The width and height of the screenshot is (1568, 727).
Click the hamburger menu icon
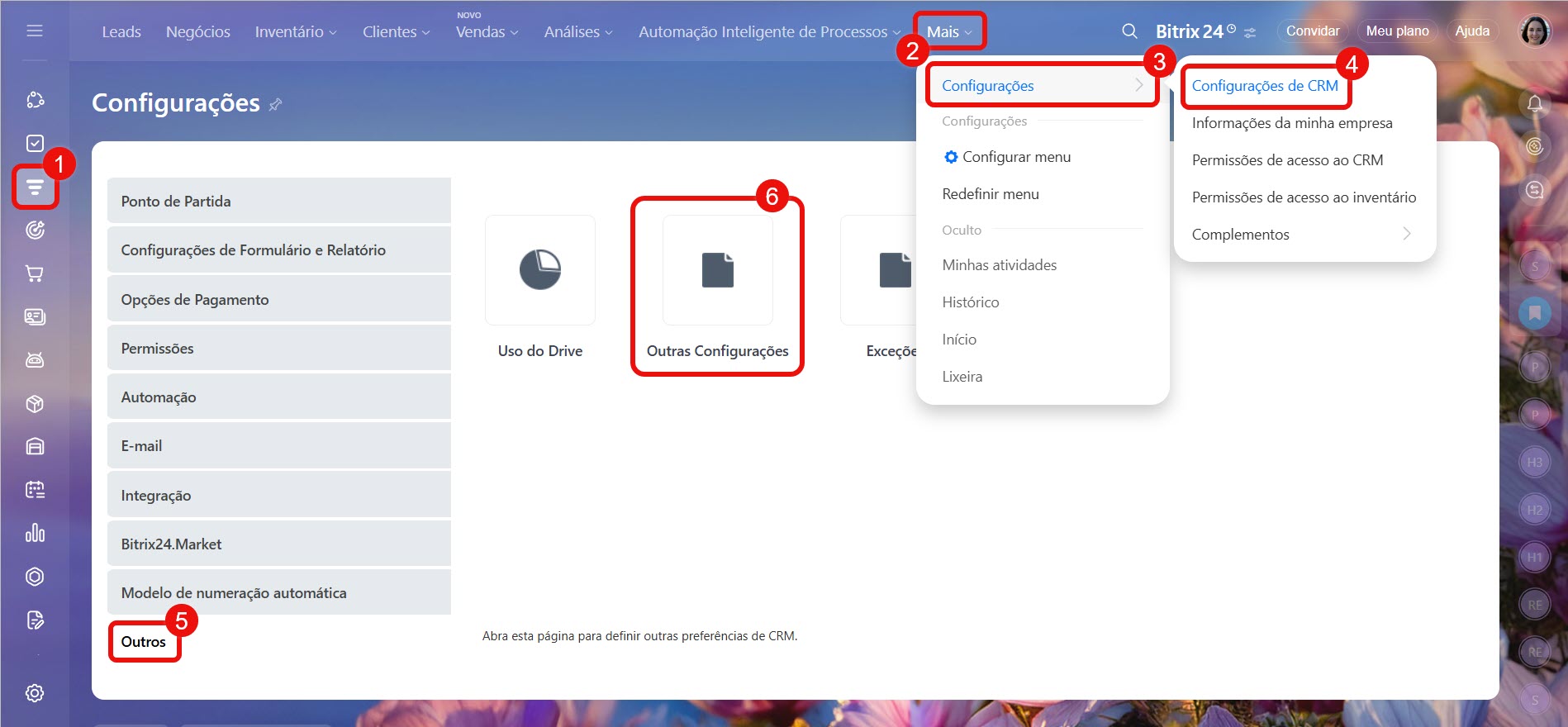click(x=35, y=31)
